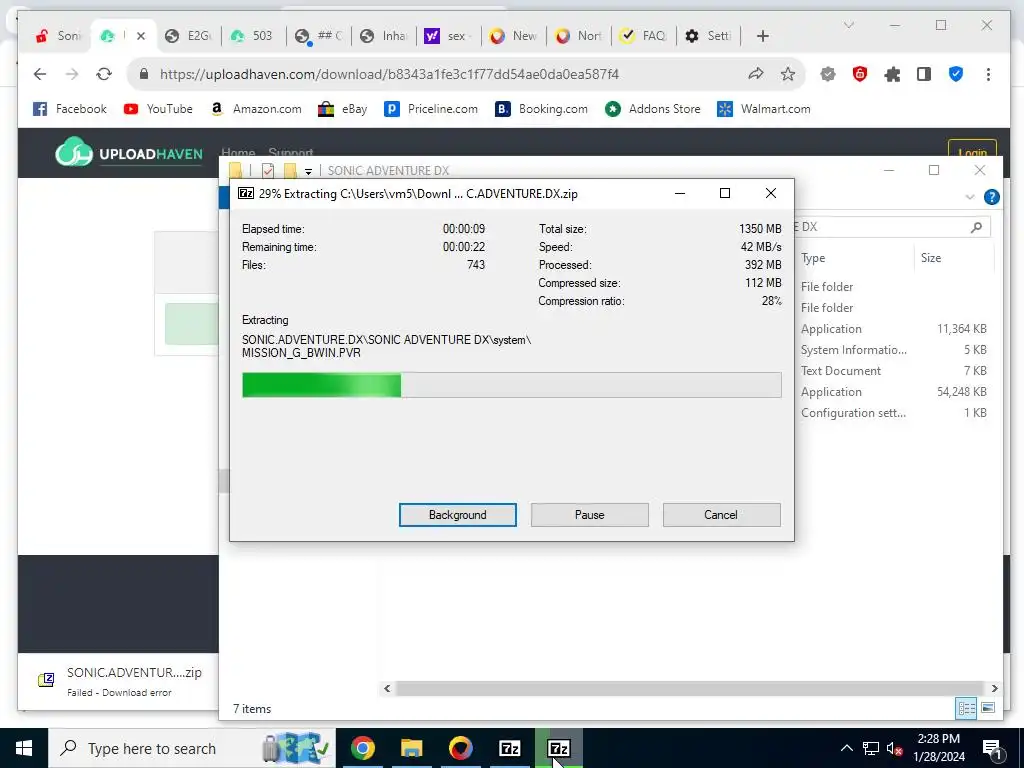Image resolution: width=1024 pixels, height=768 pixels.
Task: Click the Login button on UploadHaven
Action: click(x=972, y=153)
